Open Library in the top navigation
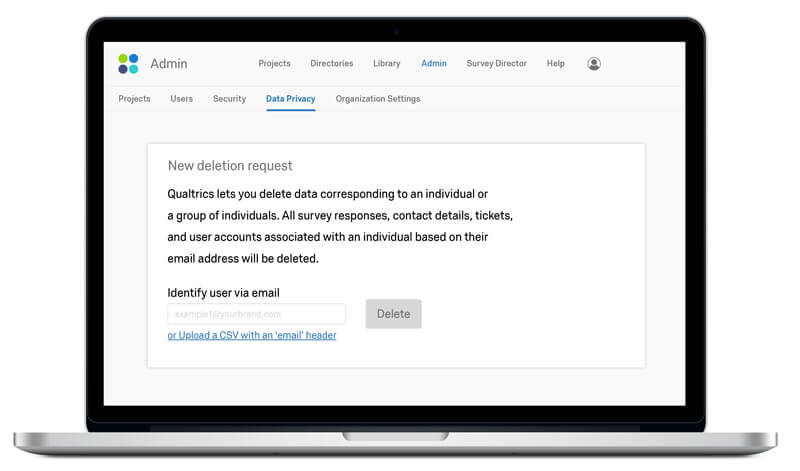This screenshot has width=800, height=471. point(386,63)
